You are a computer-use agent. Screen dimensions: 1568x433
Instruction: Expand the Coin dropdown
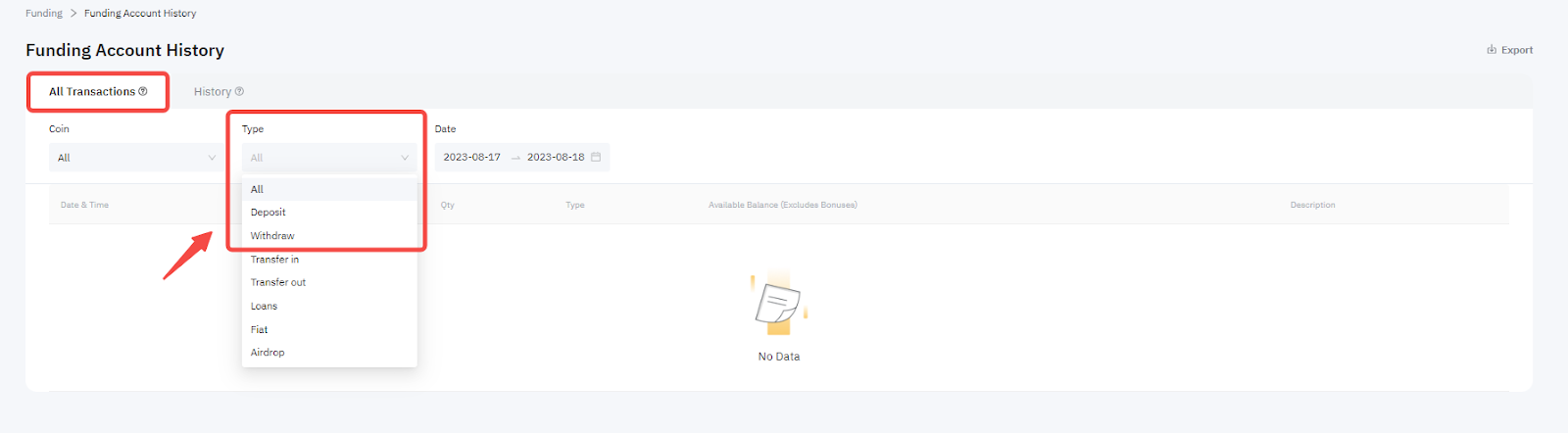(134, 158)
